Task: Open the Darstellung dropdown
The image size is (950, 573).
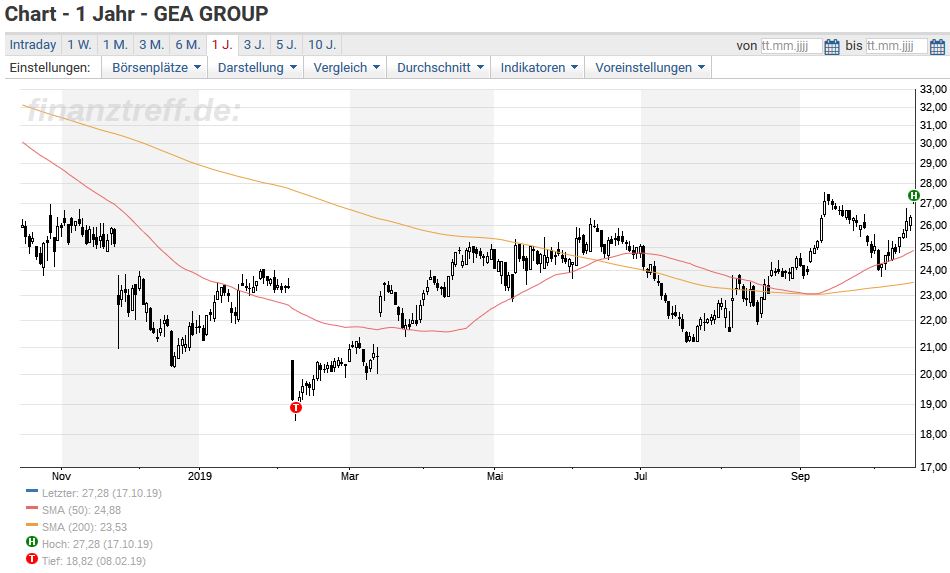Action: click(257, 67)
